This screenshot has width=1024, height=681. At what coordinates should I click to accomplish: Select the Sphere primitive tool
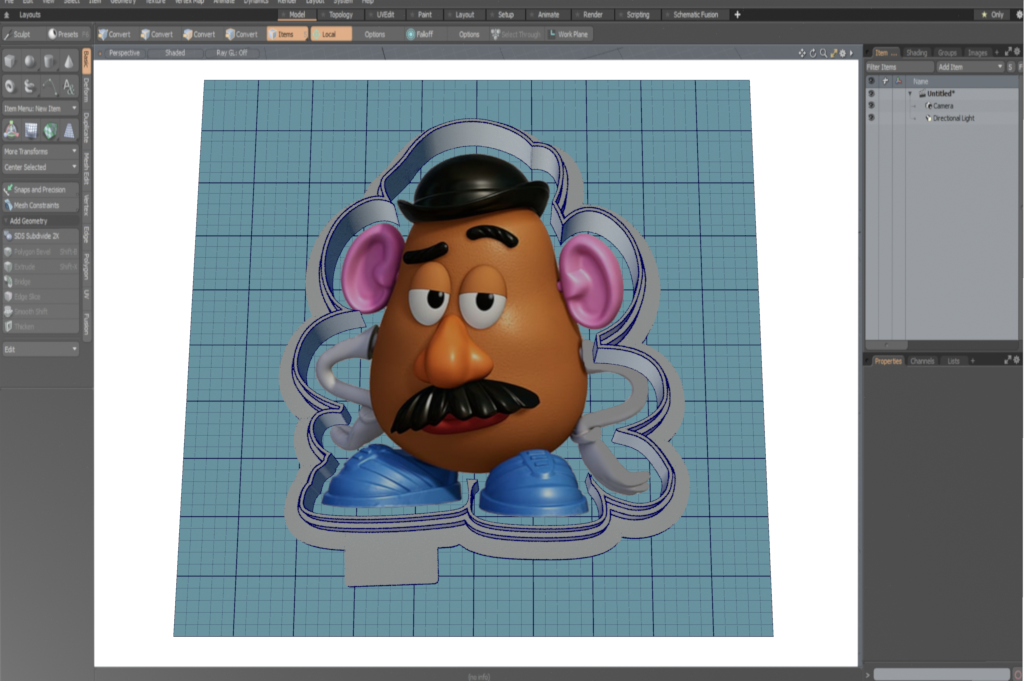[x=30, y=61]
